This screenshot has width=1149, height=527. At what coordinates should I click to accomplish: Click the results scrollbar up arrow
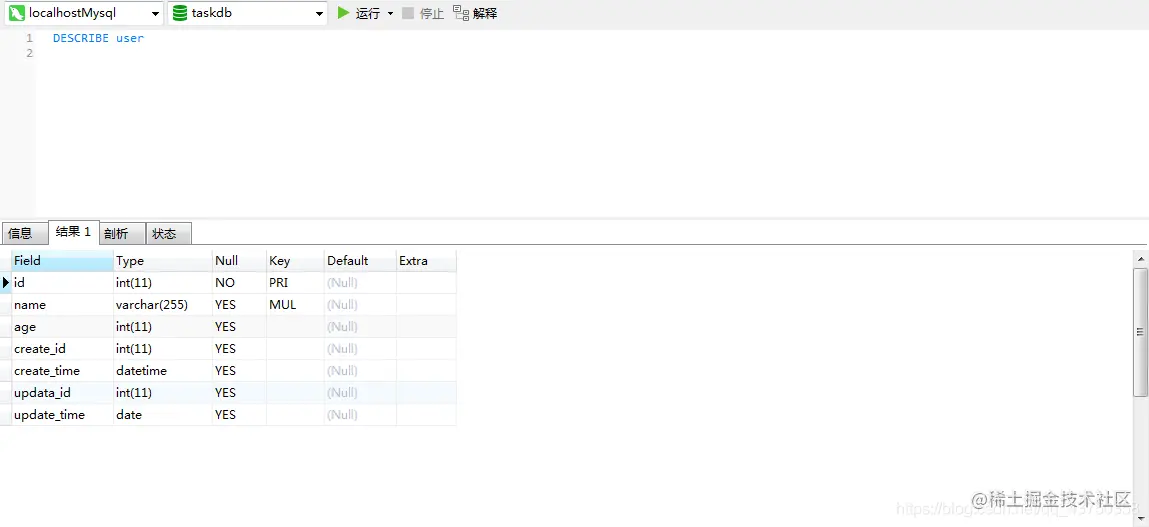click(1141, 258)
